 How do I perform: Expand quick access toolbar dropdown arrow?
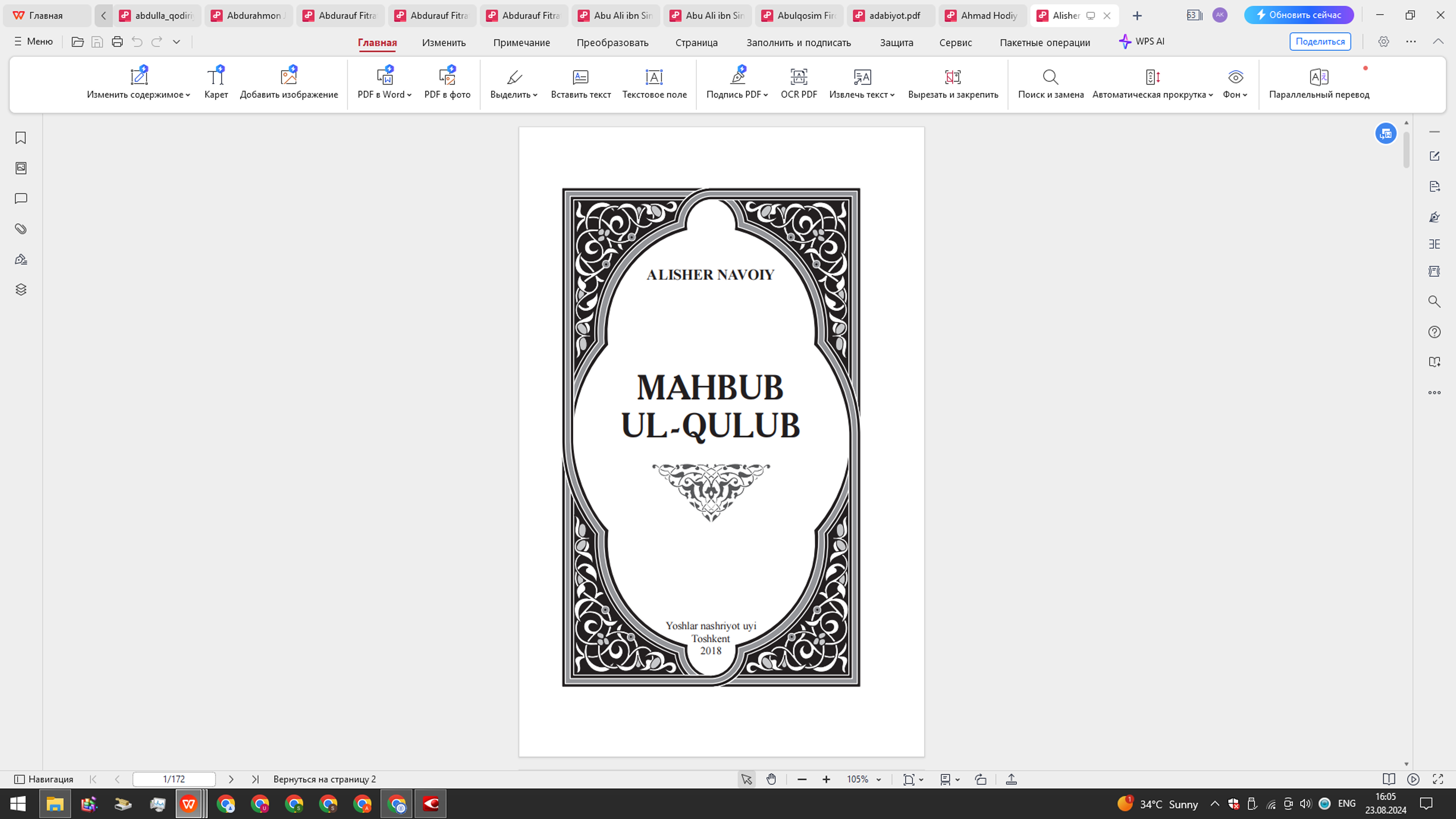pos(176,41)
